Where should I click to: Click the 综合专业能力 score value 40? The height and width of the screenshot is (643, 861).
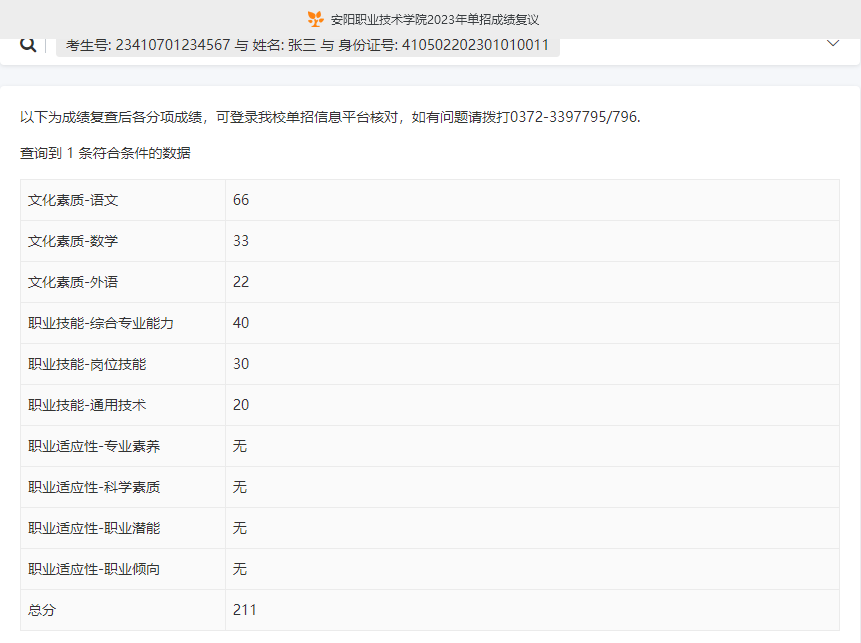coord(241,323)
